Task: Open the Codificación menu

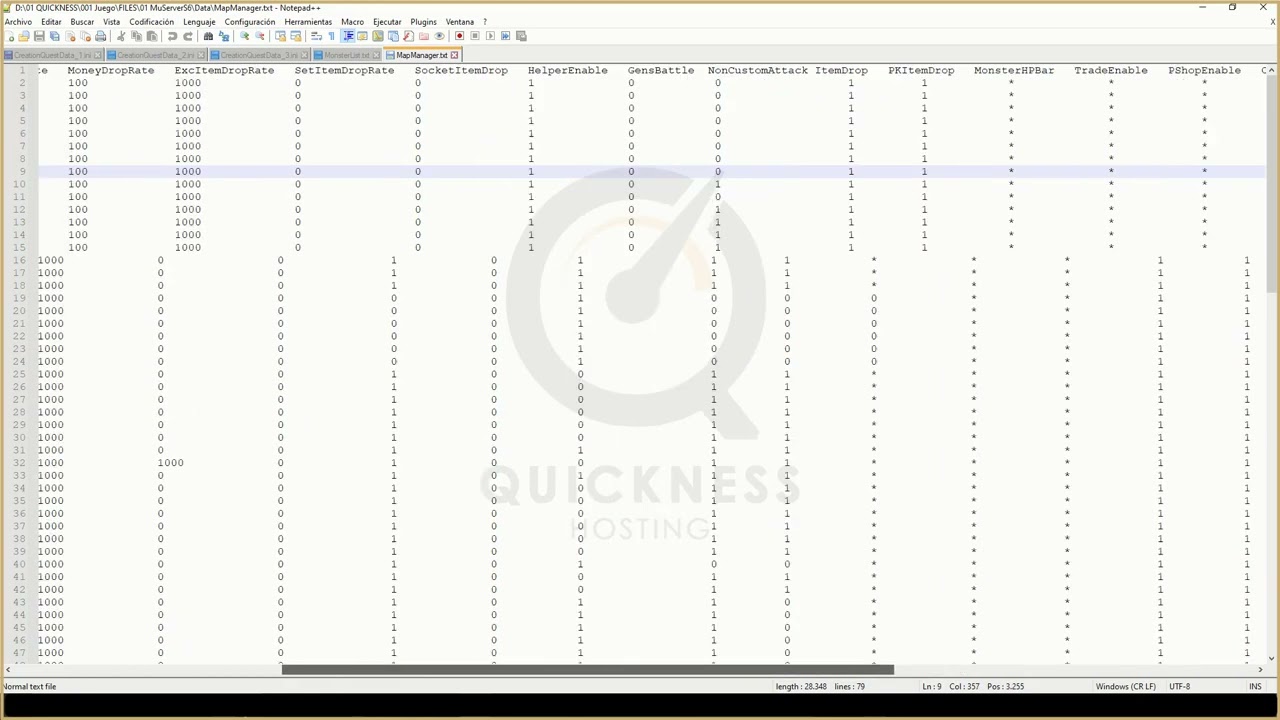Action: pos(151,22)
